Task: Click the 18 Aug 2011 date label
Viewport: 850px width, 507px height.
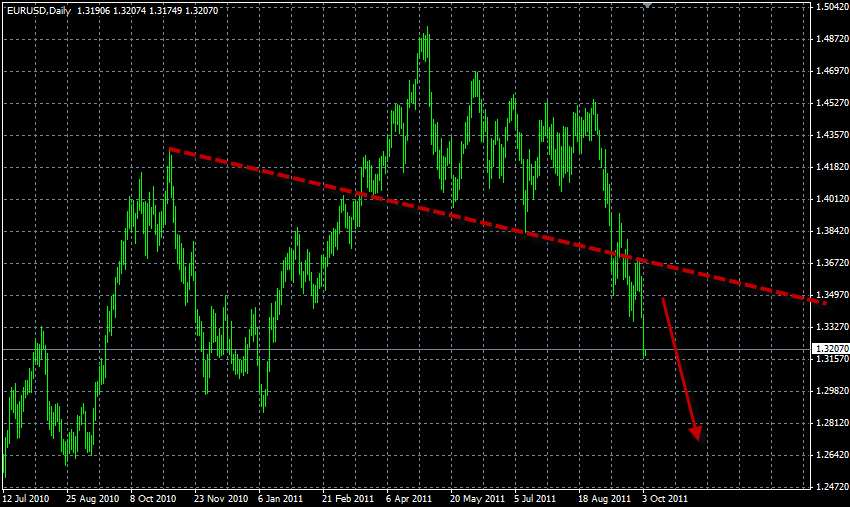Action: (x=604, y=498)
